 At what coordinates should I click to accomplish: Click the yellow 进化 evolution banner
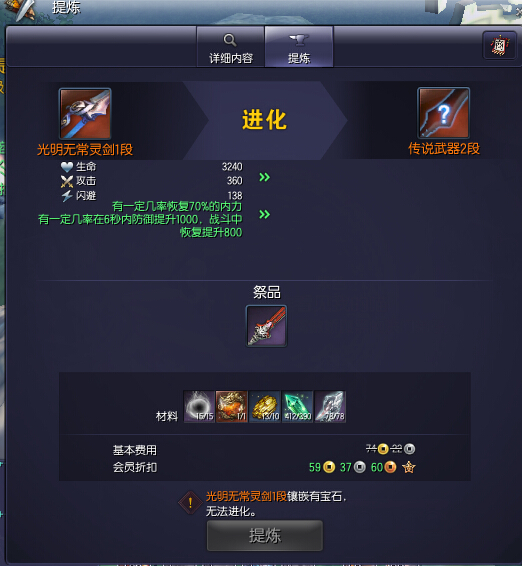265,120
